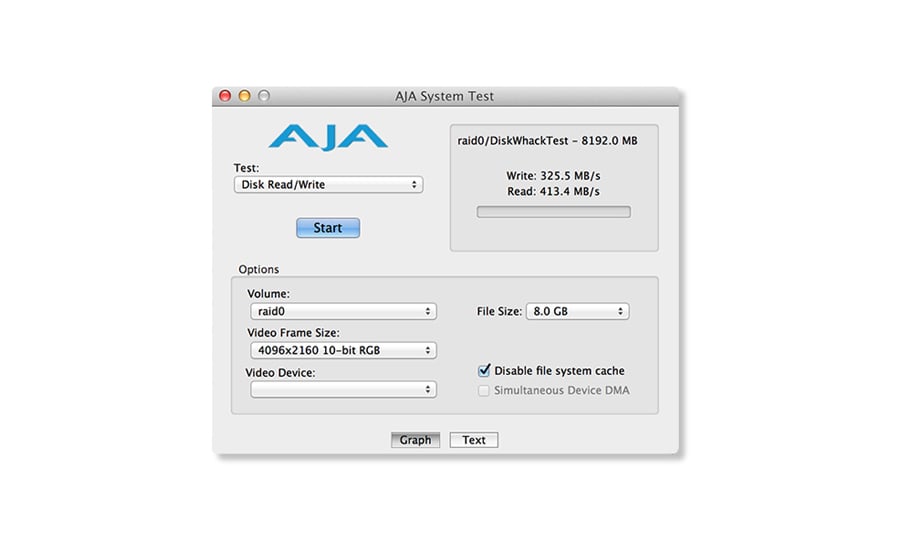Viewport: 900px width, 550px height.
Task: Choose a different File Size from 8.0 GB
Action: [x=577, y=311]
